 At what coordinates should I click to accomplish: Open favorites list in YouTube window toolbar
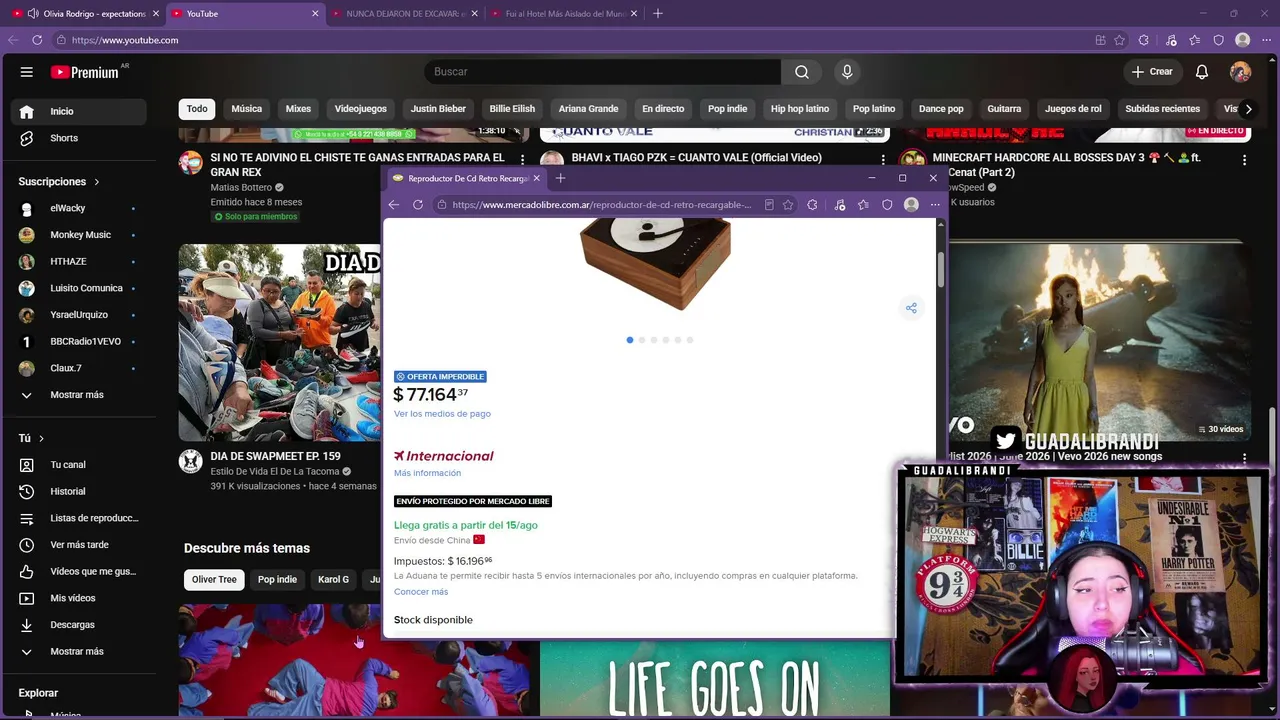pos(1195,40)
